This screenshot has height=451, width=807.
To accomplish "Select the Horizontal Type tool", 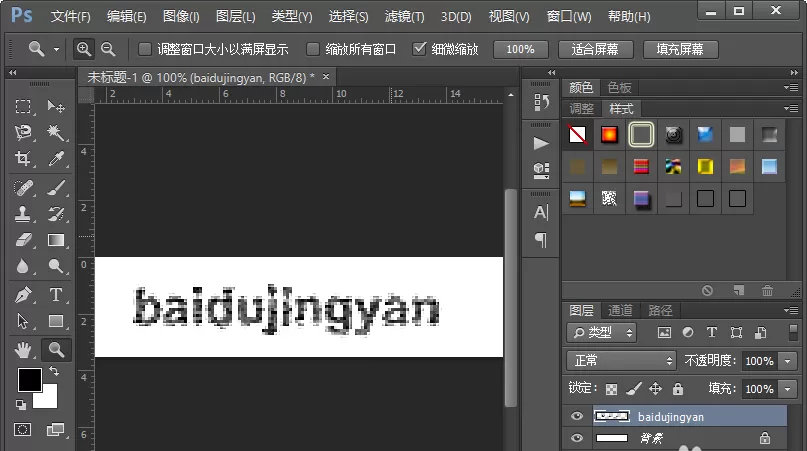I will [x=56, y=295].
